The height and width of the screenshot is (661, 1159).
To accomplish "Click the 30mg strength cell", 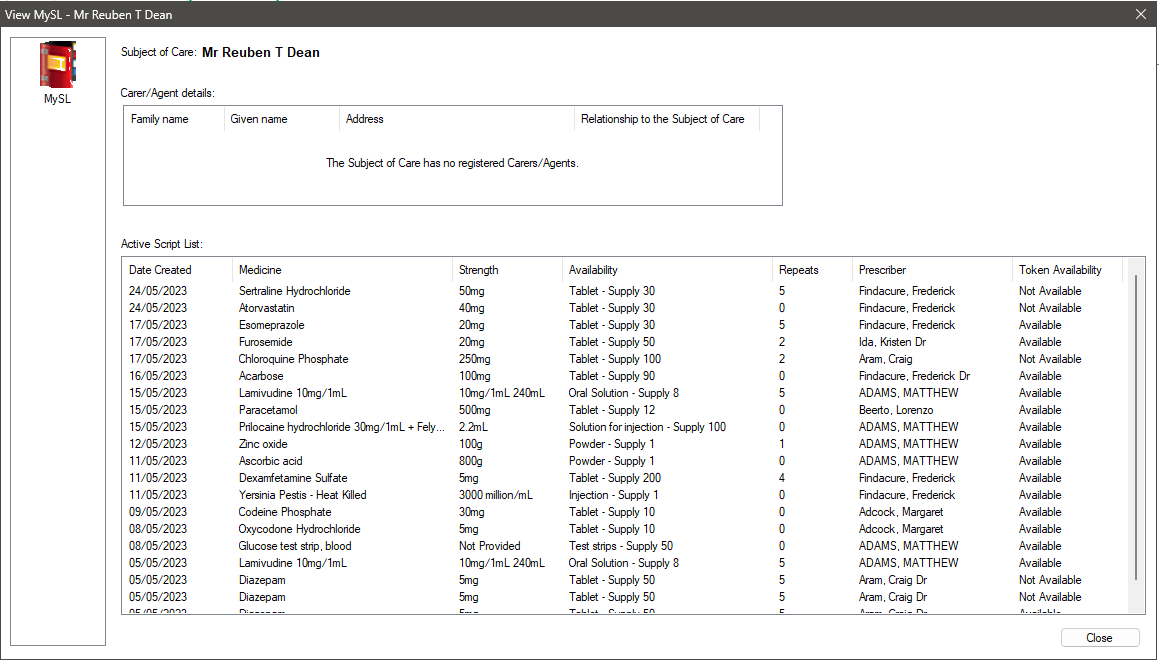I will click(x=472, y=512).
